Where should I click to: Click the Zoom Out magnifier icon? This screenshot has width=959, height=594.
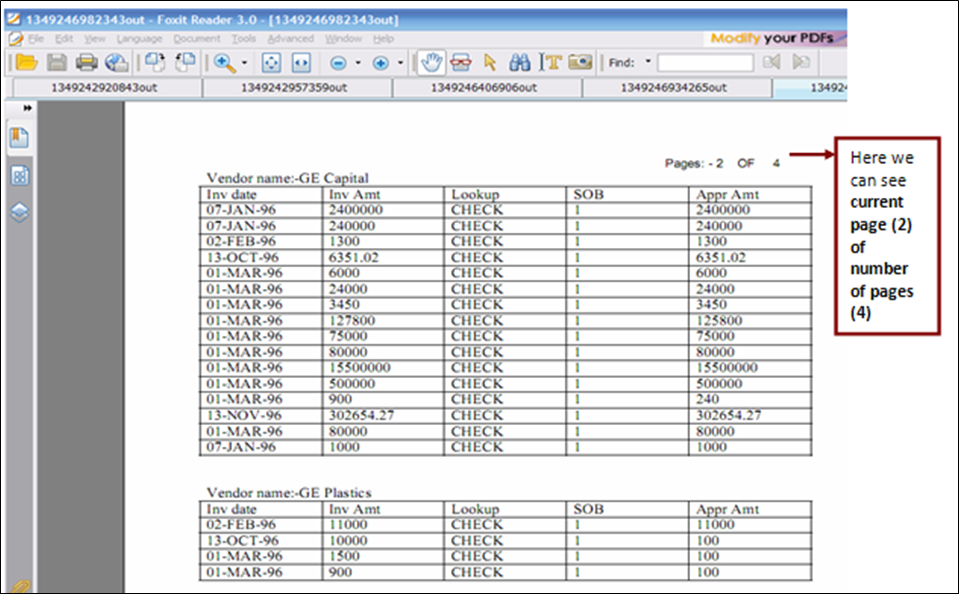pos(338,62)
